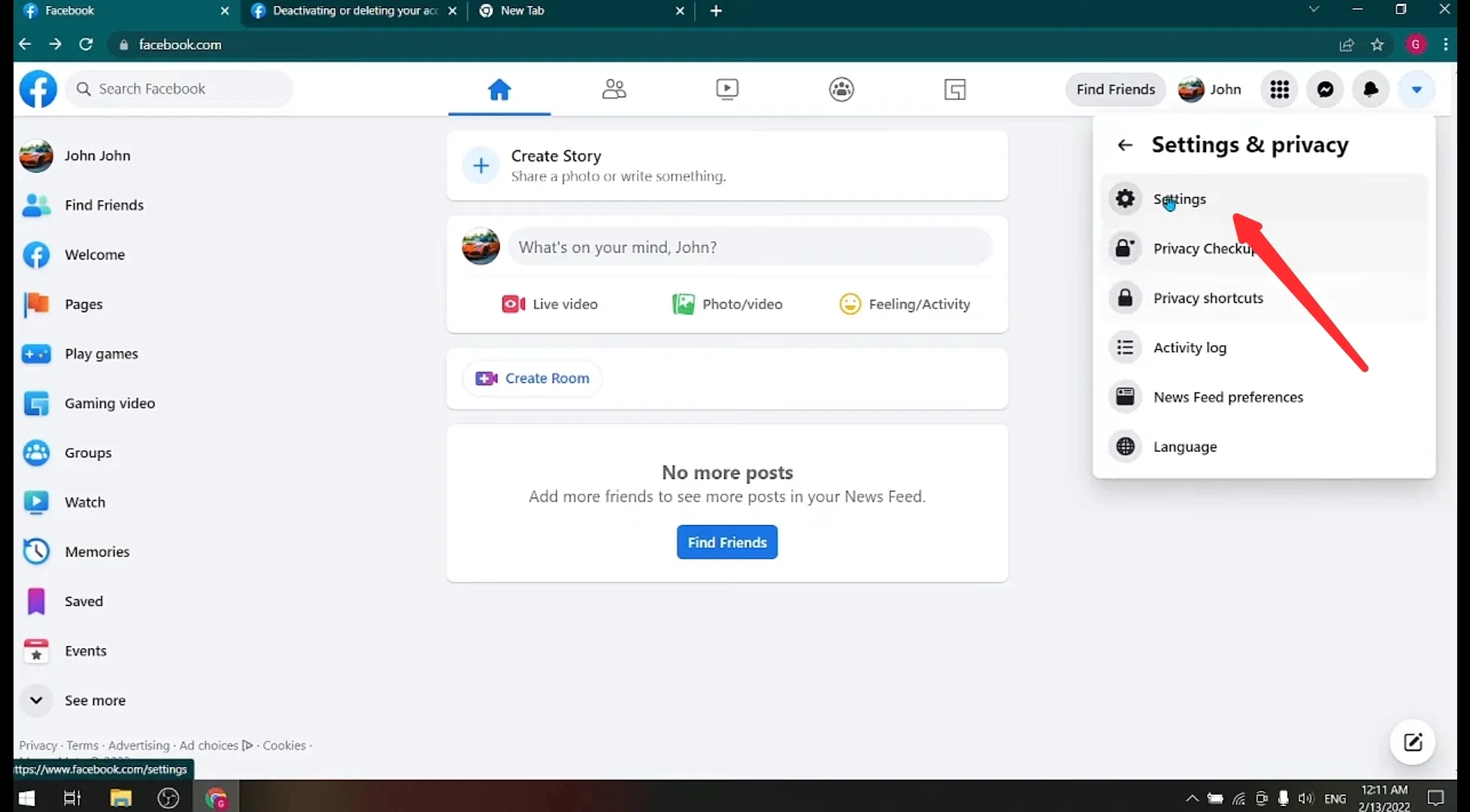Add a Photo/video to post
This screenshot has height=812, width=1470.
point(727,304)
